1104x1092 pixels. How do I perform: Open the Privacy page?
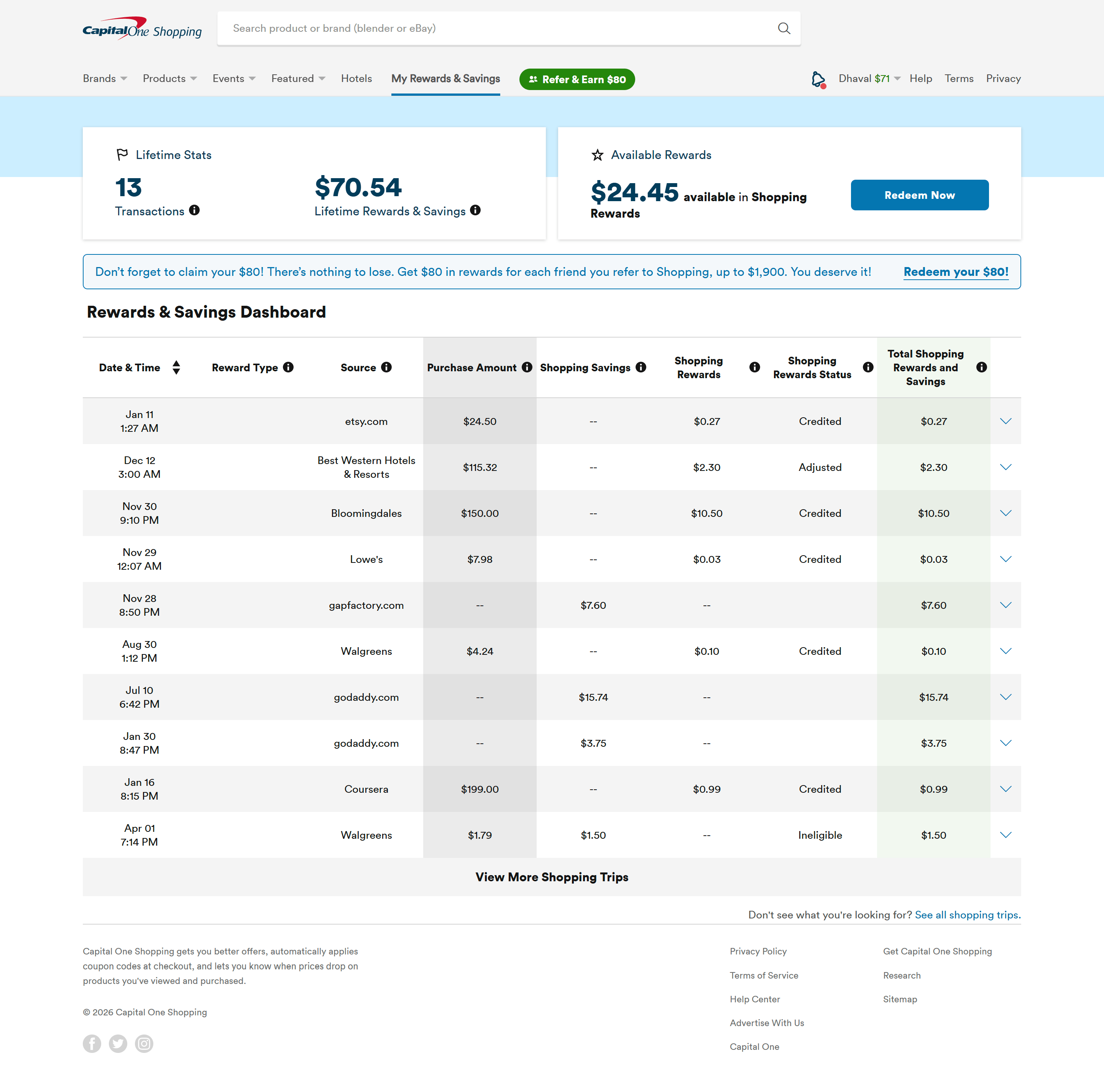(x=1004, y=78)
